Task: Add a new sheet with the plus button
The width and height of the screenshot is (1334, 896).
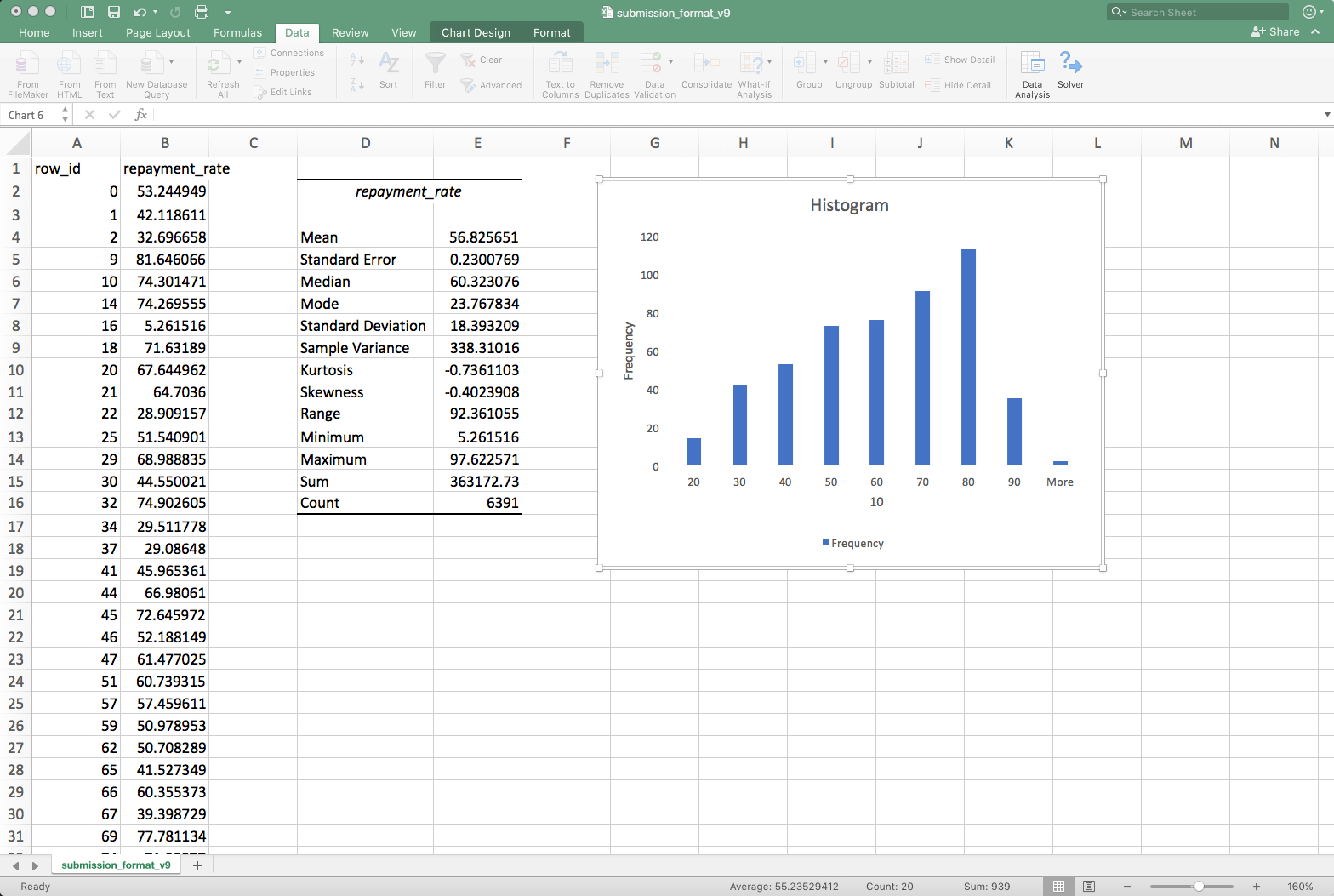Action: 197,865
